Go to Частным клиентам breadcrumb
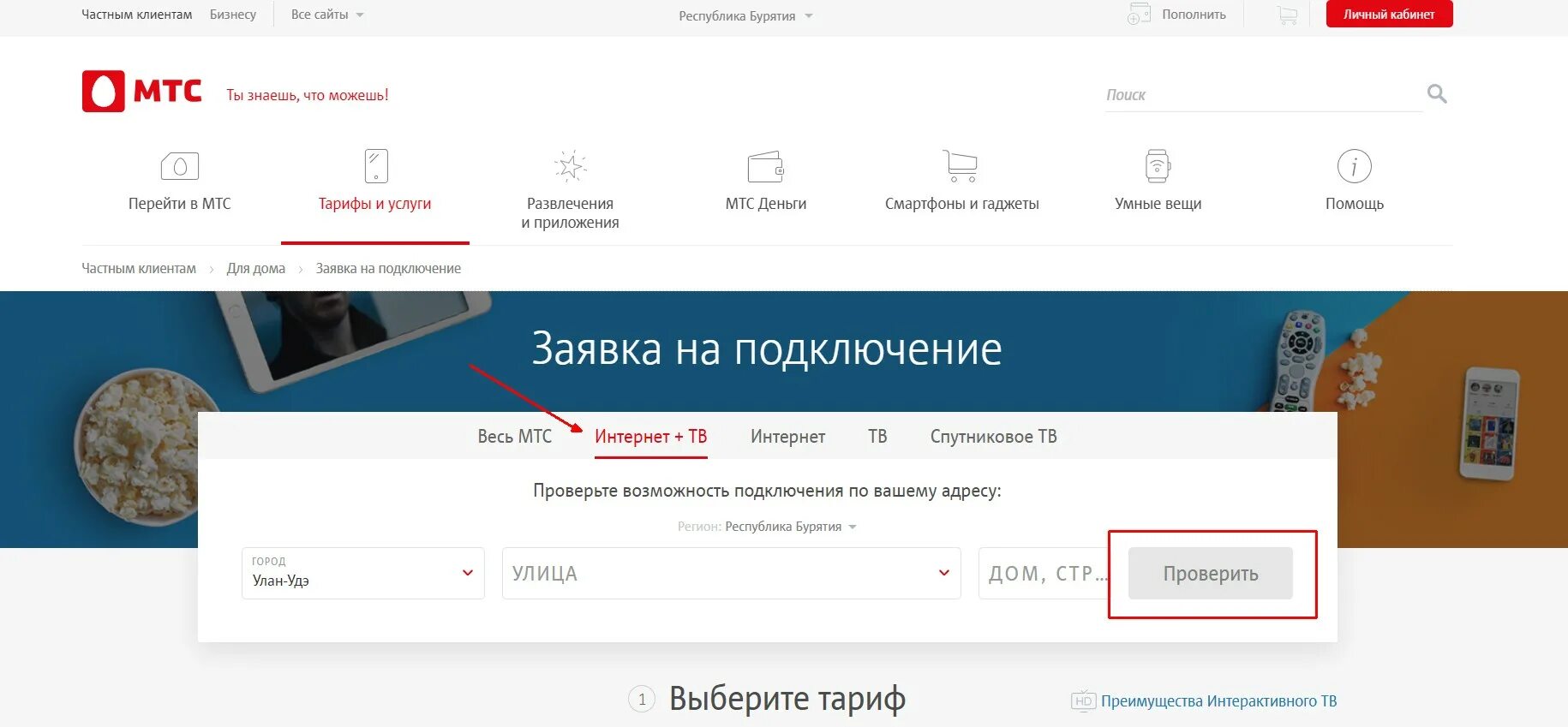 (x=139, y=269)
